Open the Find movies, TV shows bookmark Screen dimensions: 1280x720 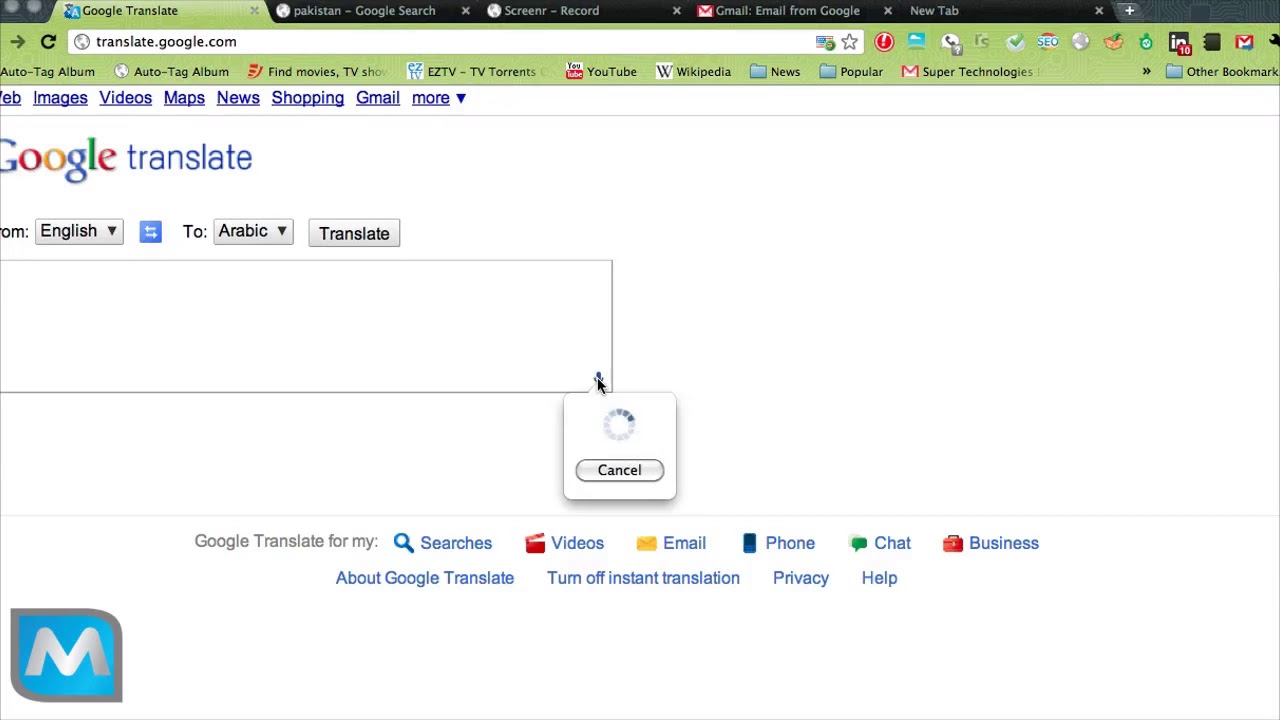coord(316,72)
